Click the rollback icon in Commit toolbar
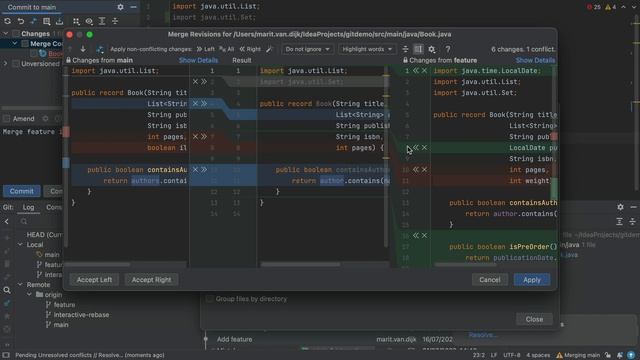This screenshot has width=640, height=360. click(21, 21)
